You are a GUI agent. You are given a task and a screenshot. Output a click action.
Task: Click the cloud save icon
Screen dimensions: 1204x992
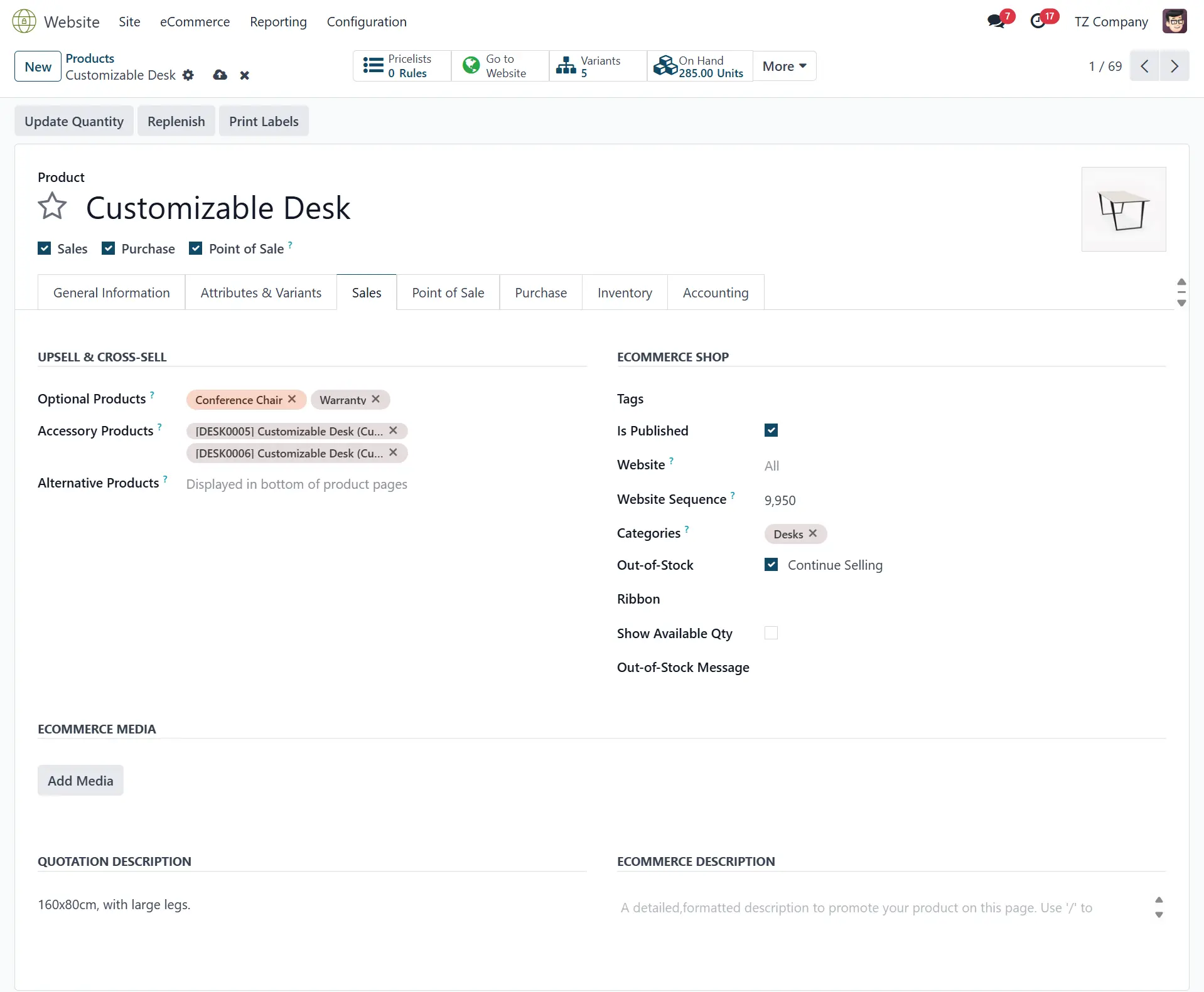pyautogui.click(x=220, y=75)
